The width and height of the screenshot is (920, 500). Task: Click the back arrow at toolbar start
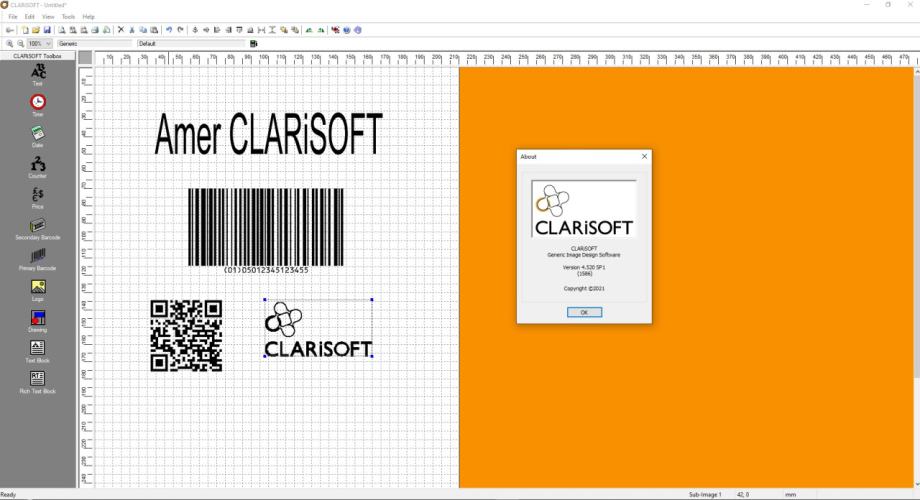[10, 30]
